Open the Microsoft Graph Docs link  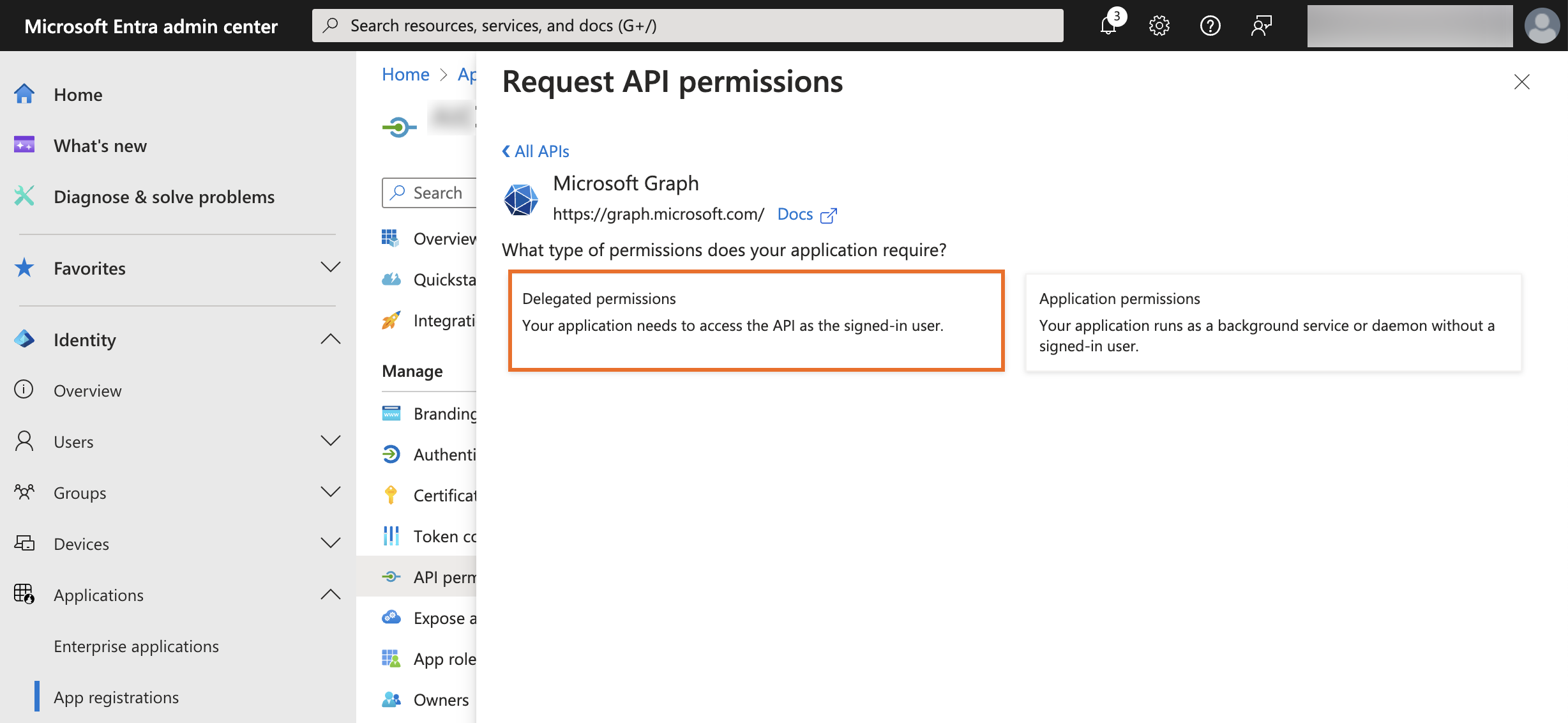(x=795, y=213)
